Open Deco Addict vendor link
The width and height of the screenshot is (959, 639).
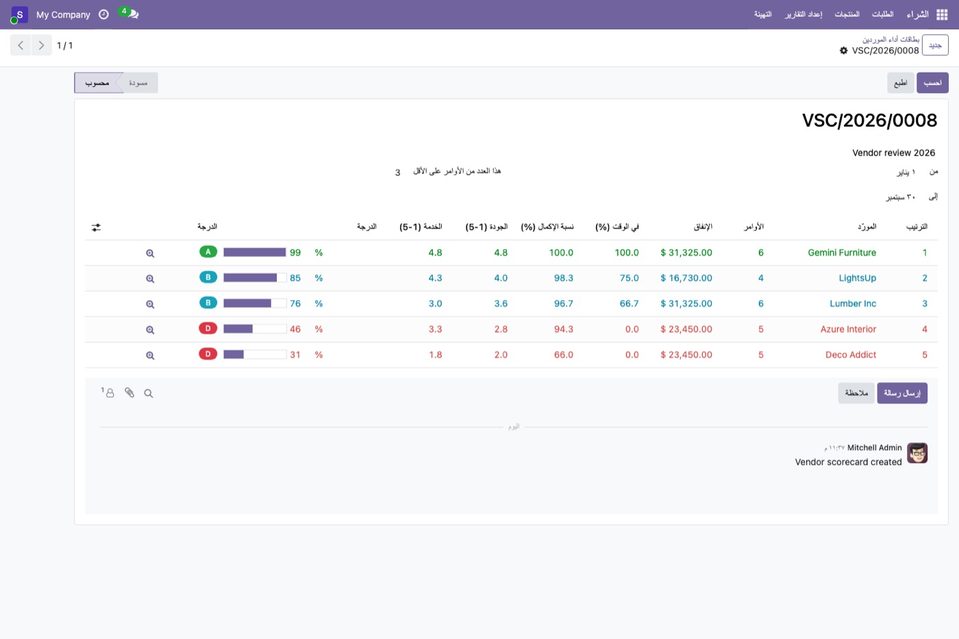(851, 355)
